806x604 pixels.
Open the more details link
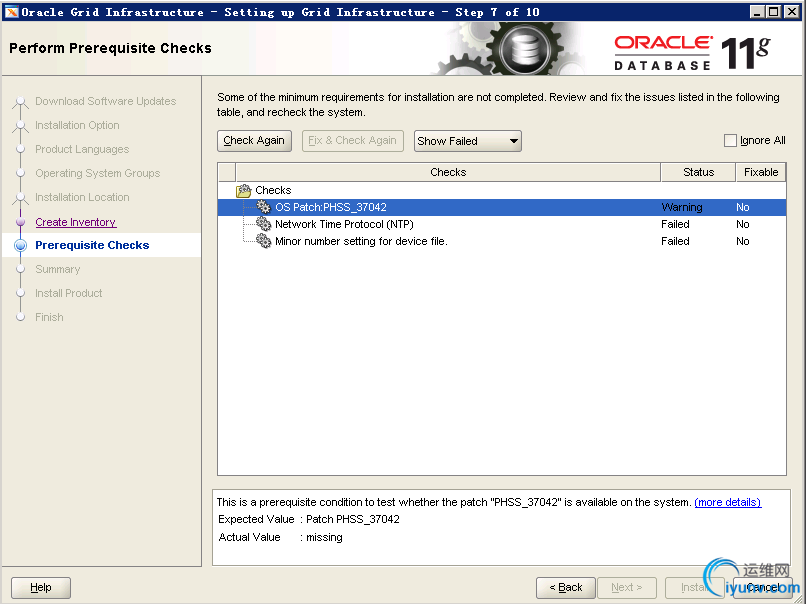[727, 502]
